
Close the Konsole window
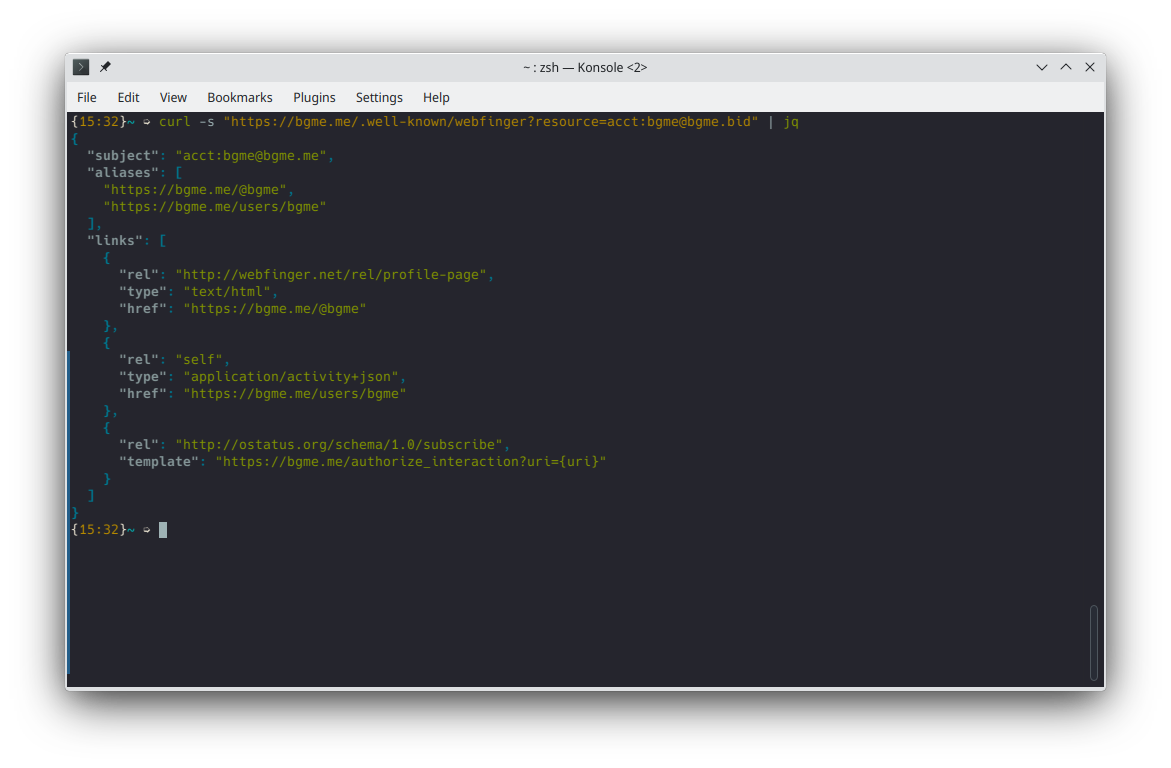point(1090,67)
